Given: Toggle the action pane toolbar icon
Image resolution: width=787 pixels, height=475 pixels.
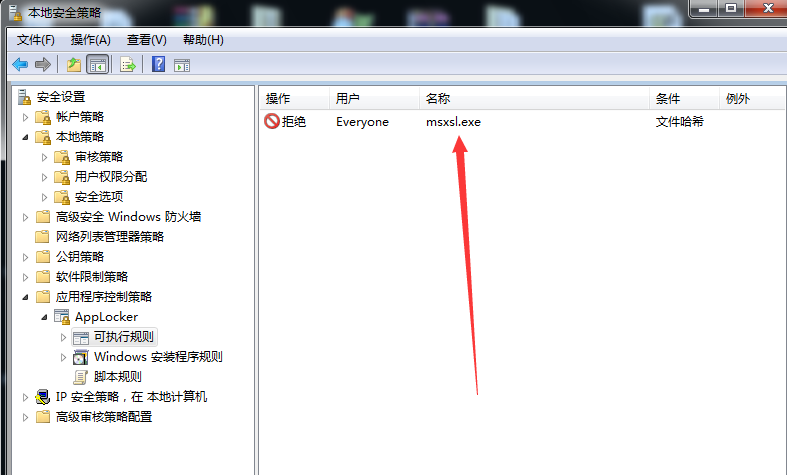Looking at the screenshot, I should 182,65.
